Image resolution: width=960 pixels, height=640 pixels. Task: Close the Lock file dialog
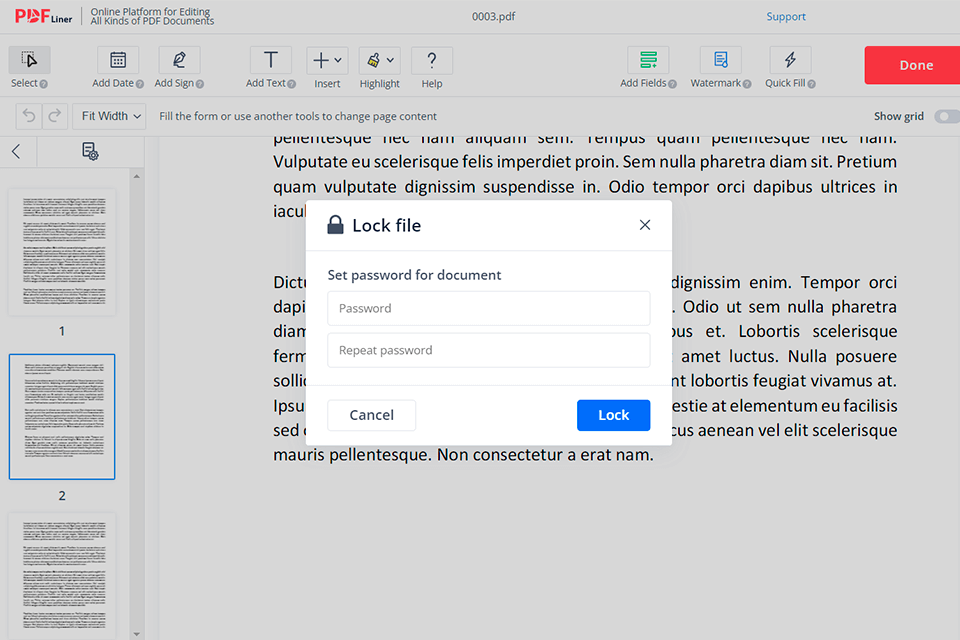coord(645,225)
